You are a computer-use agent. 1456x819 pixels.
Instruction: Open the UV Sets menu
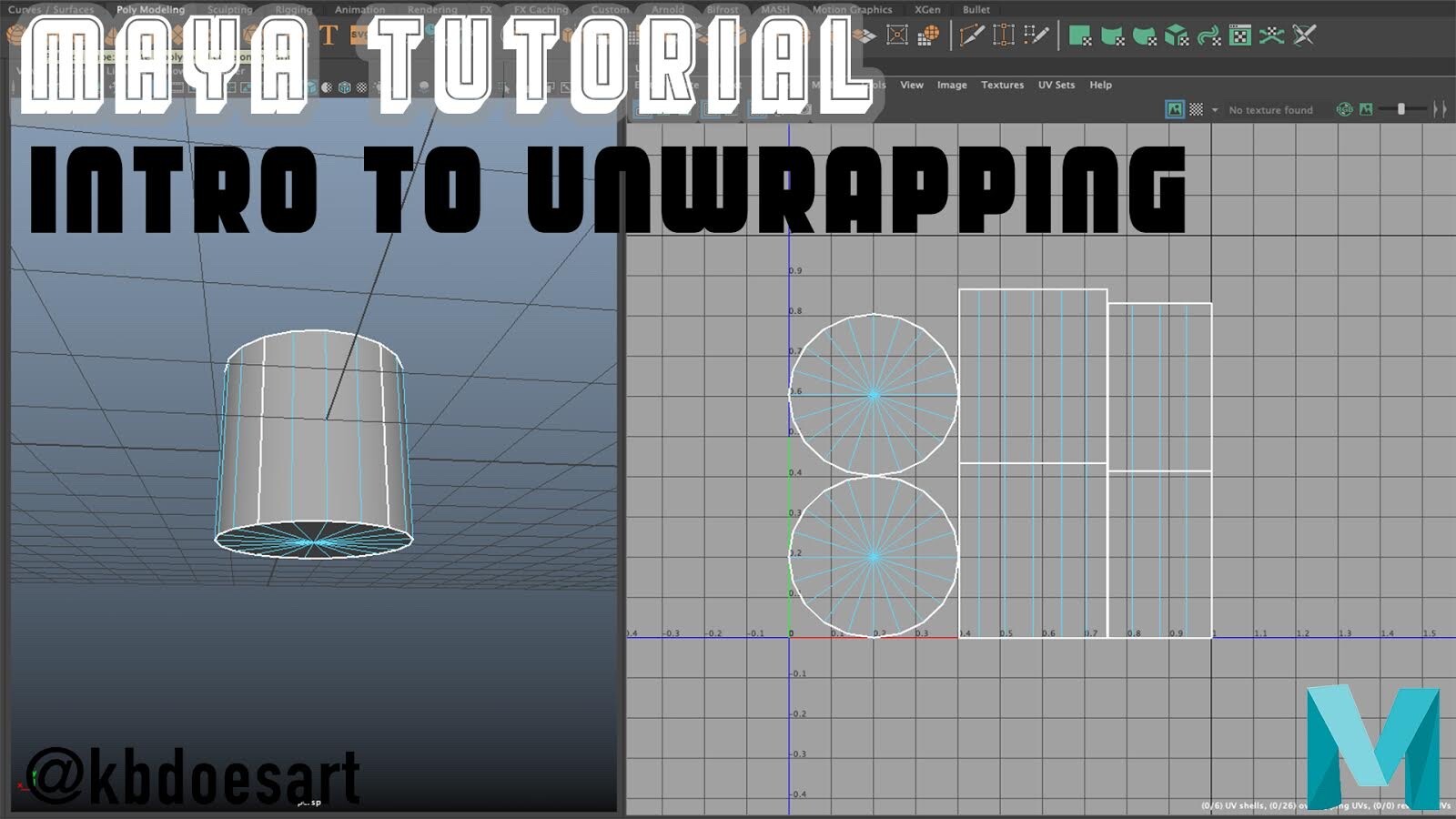pos(1056,85)
